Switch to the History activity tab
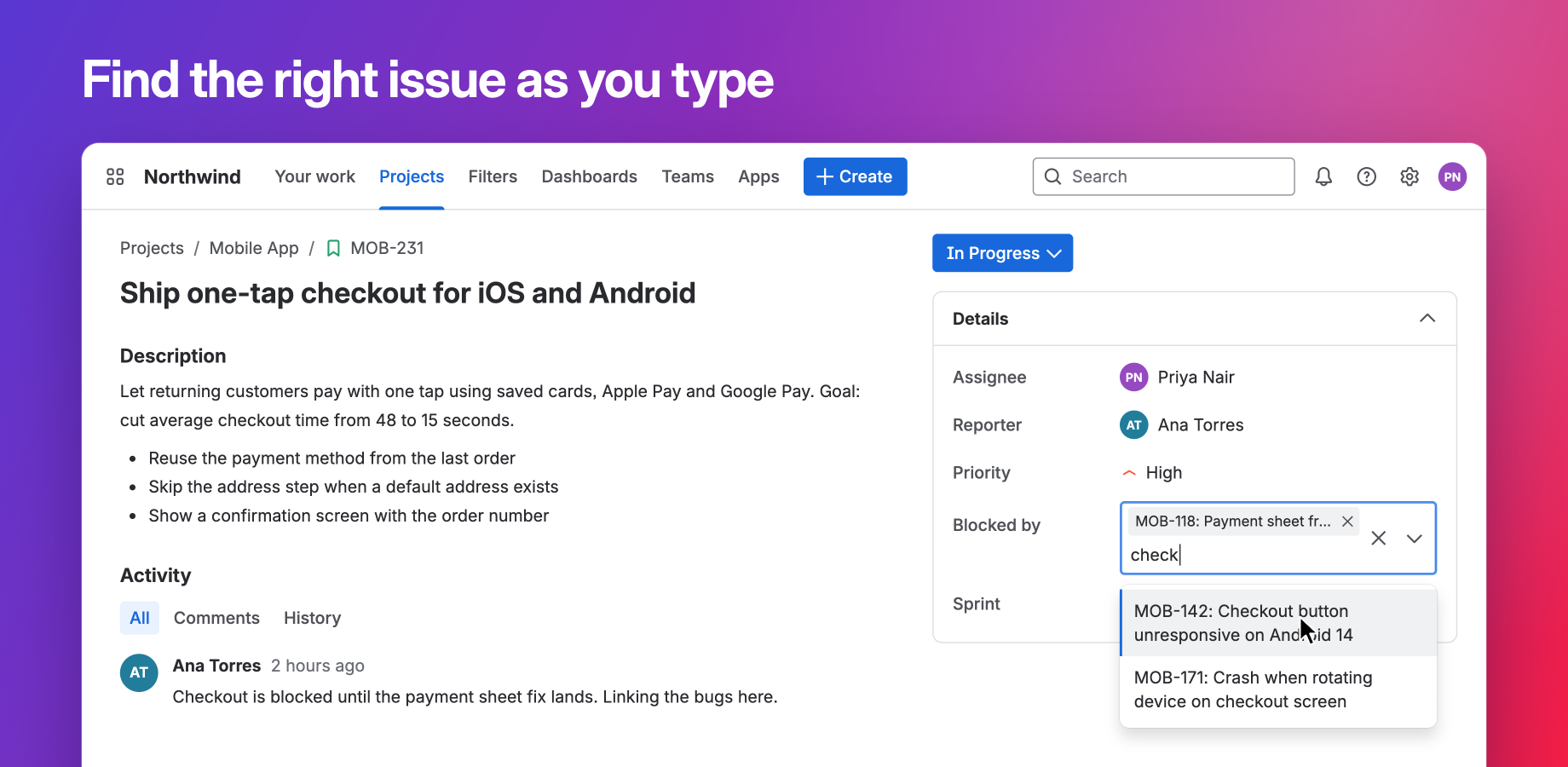Image resolution: width=1568 pixels, height=767 pixels. click(312, 618)
